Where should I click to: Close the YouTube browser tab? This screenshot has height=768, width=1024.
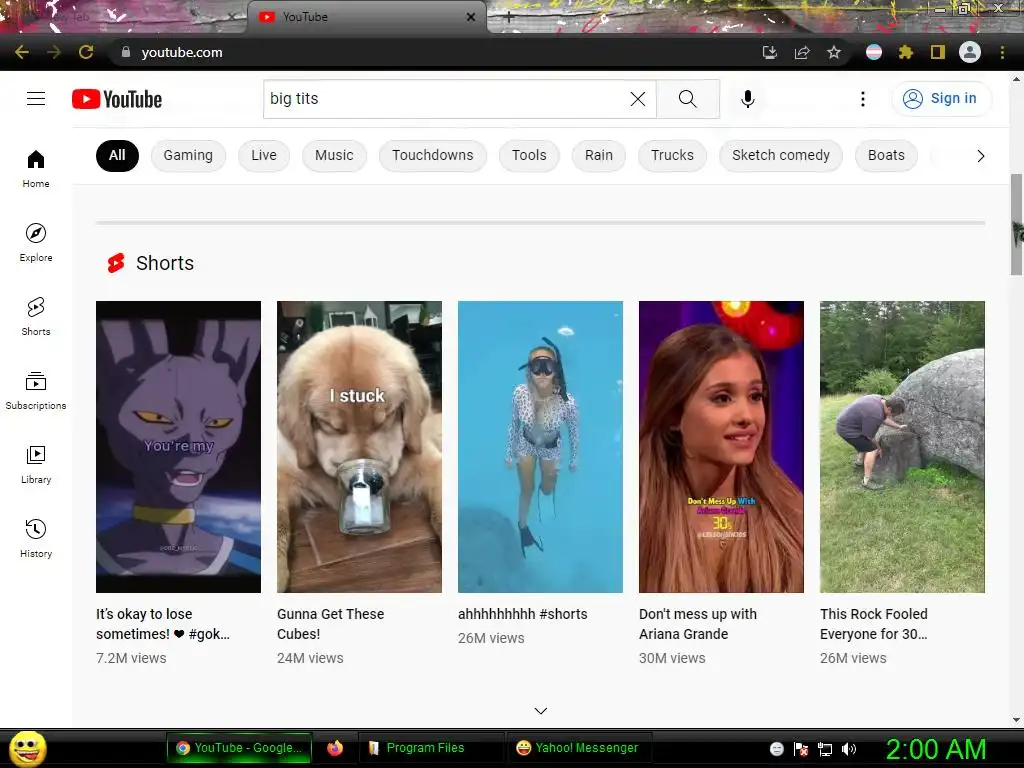point(471,17)
